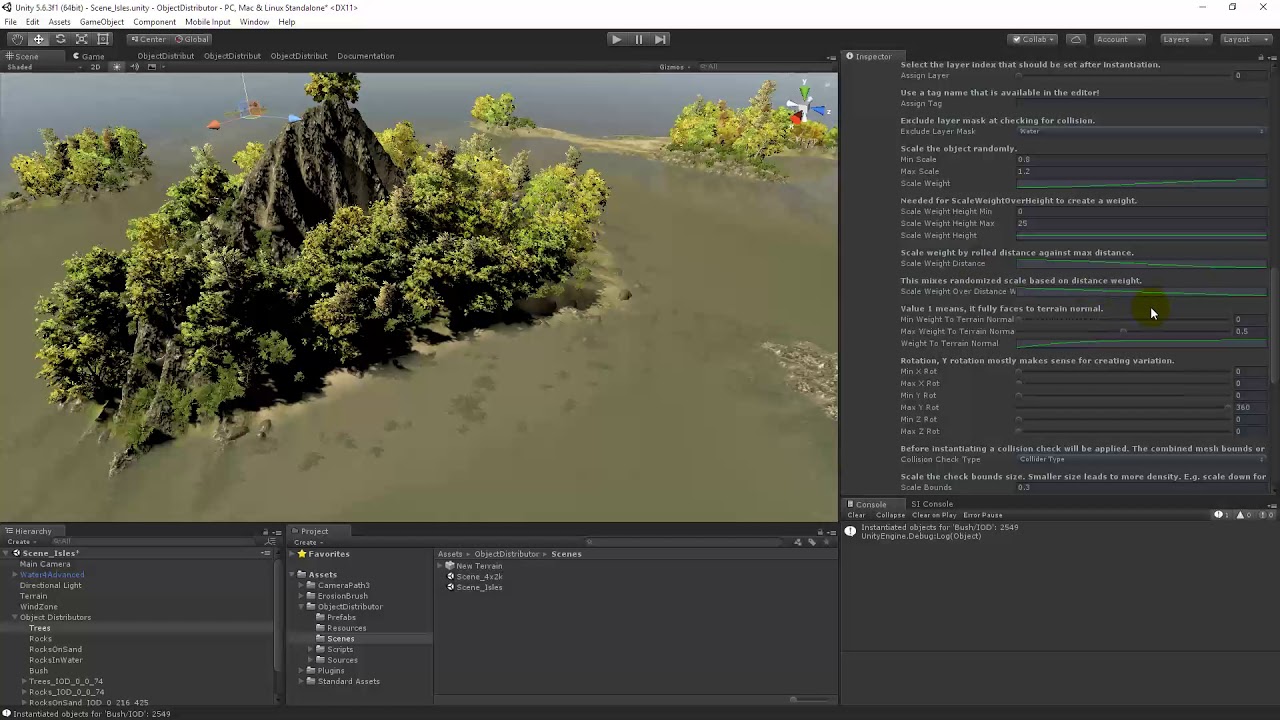Screen dimensions: 1280x720
Task: Open the Layout dropdown
Action: 1243,39
